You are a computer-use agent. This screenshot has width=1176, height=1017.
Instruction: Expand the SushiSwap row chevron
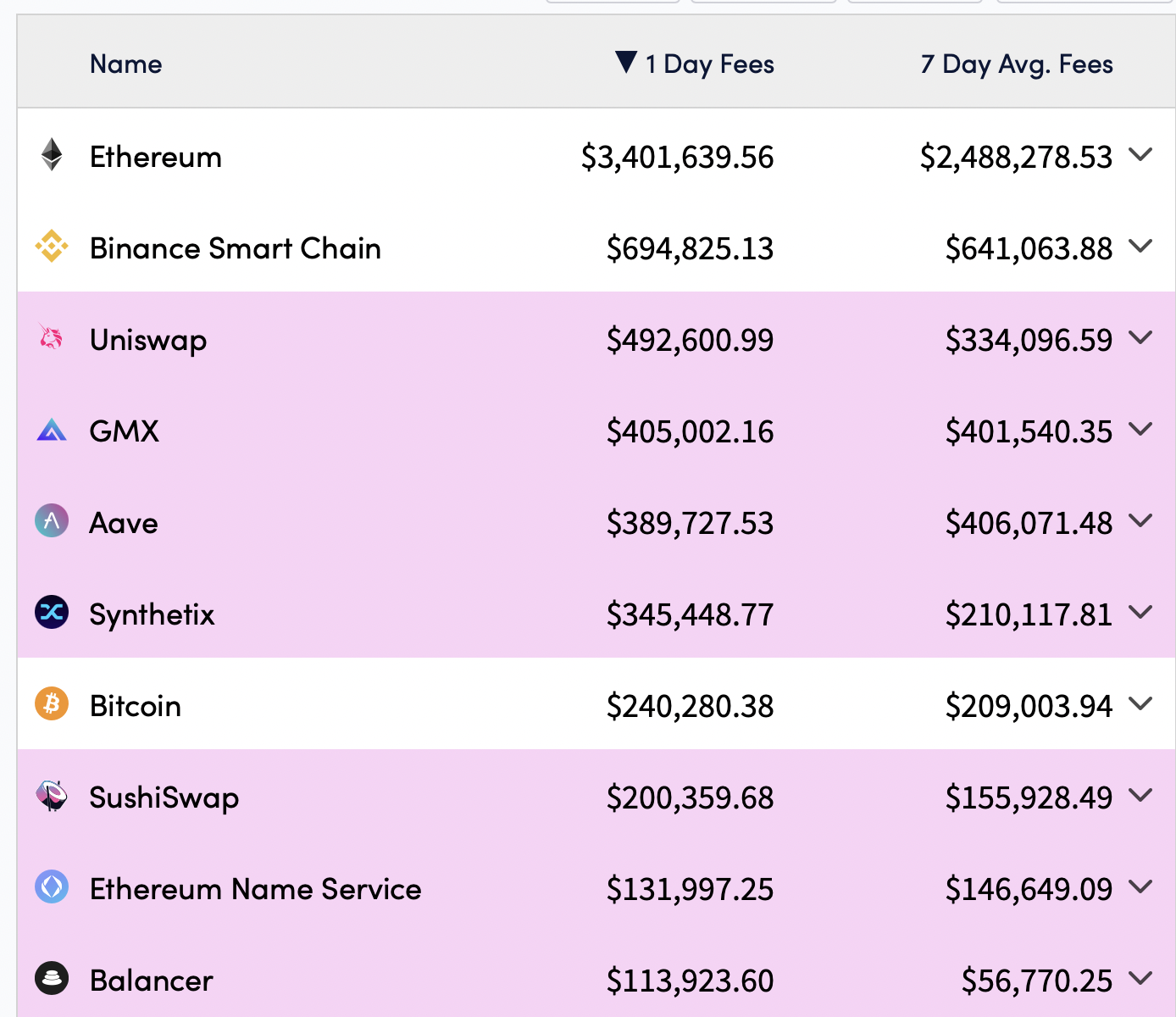pos(1141,795)
